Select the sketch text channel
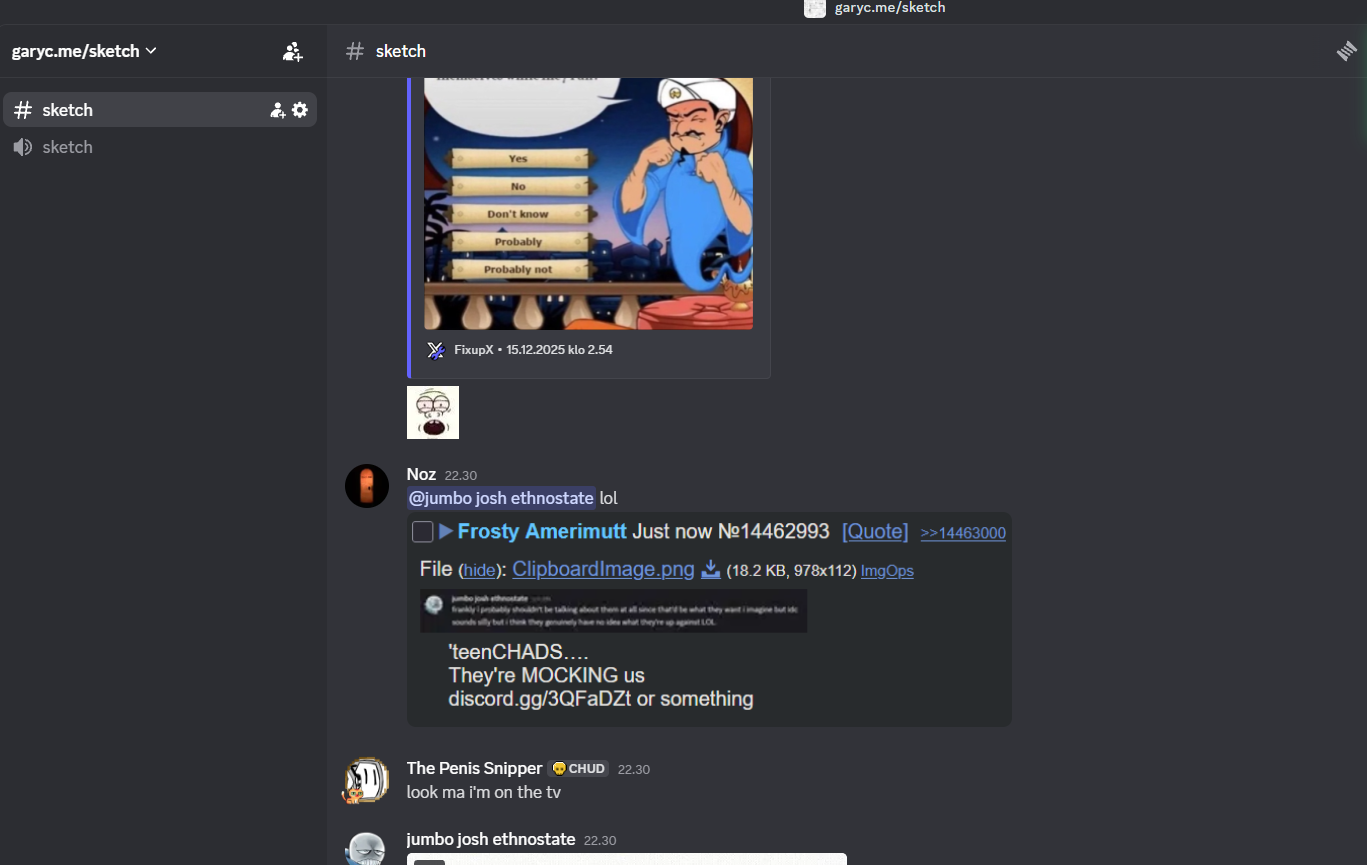 160,110
